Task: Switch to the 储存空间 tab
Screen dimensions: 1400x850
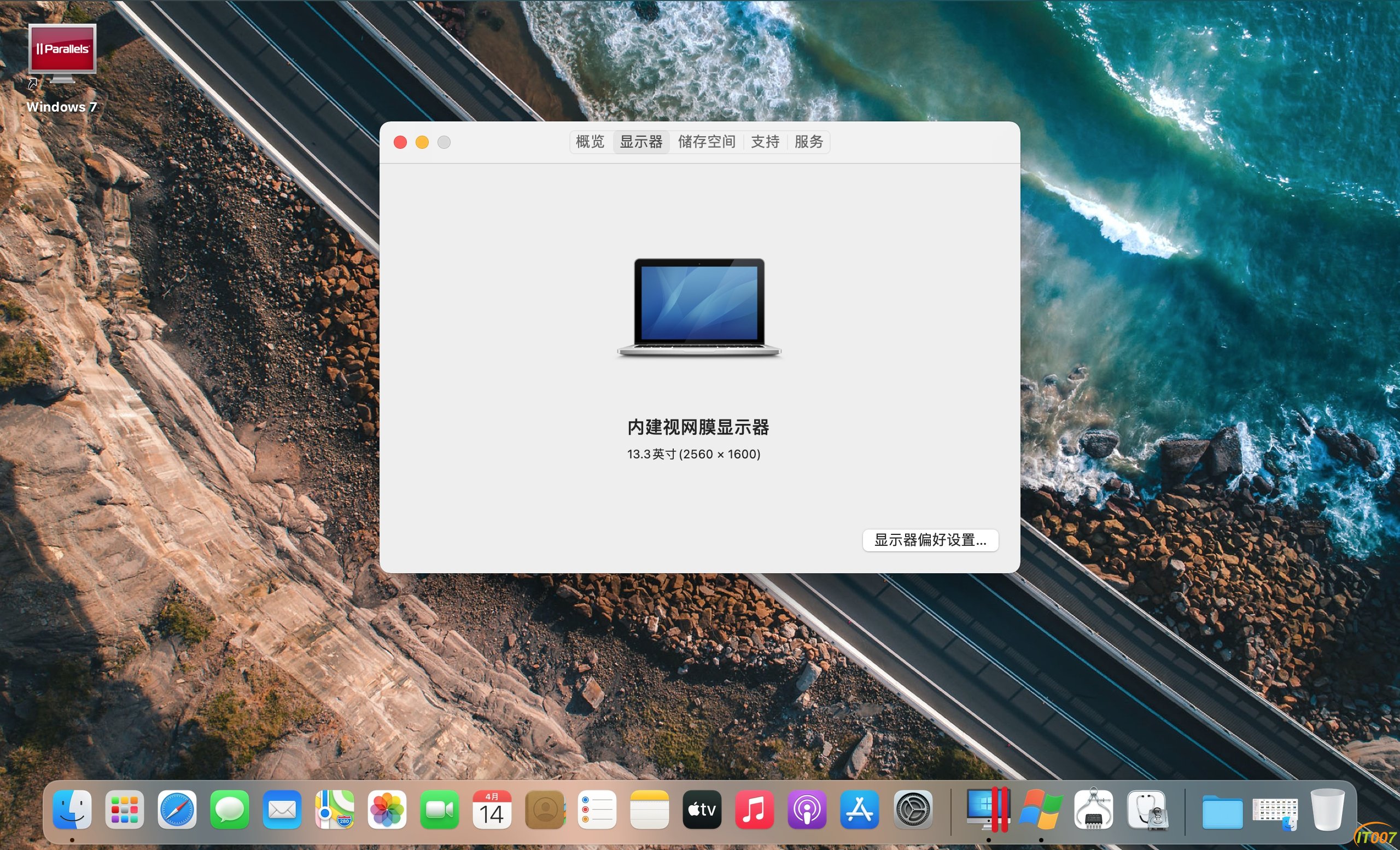Action: [x=706, y=142]
